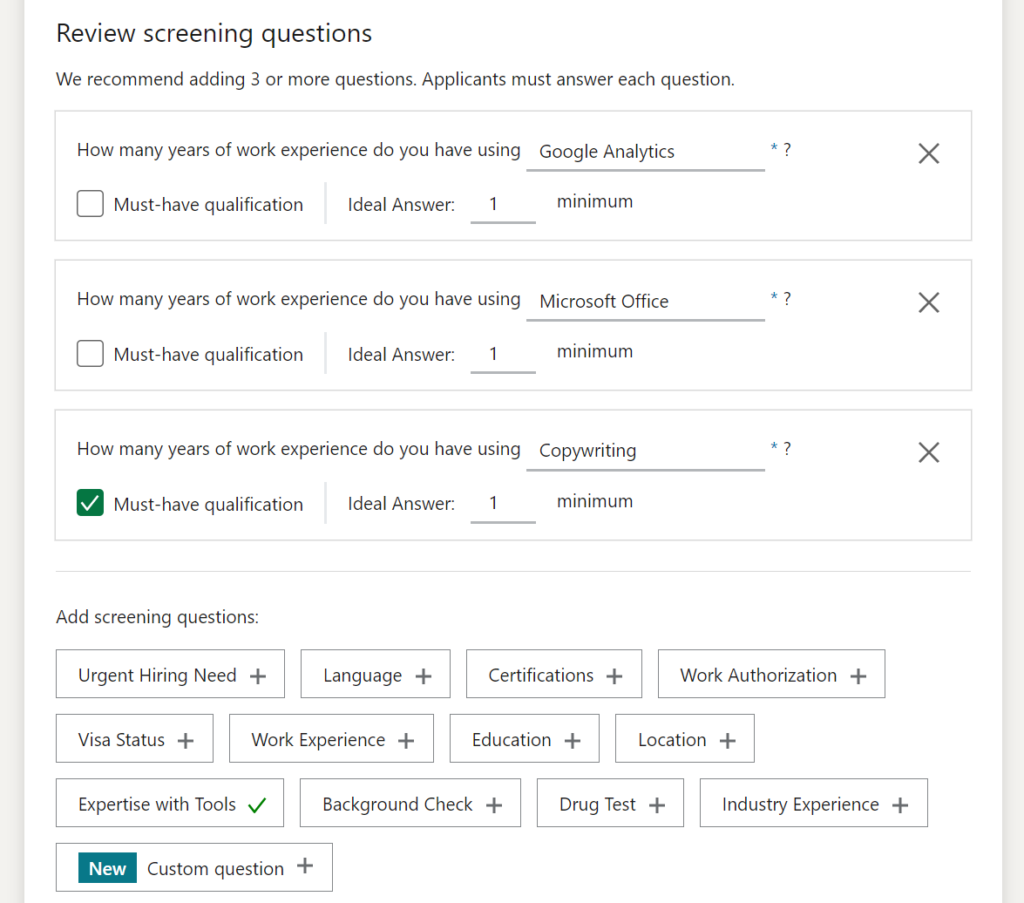Add Location screening question
The width and height of the screenshot is (1024, 903).
tap(684, 738)
